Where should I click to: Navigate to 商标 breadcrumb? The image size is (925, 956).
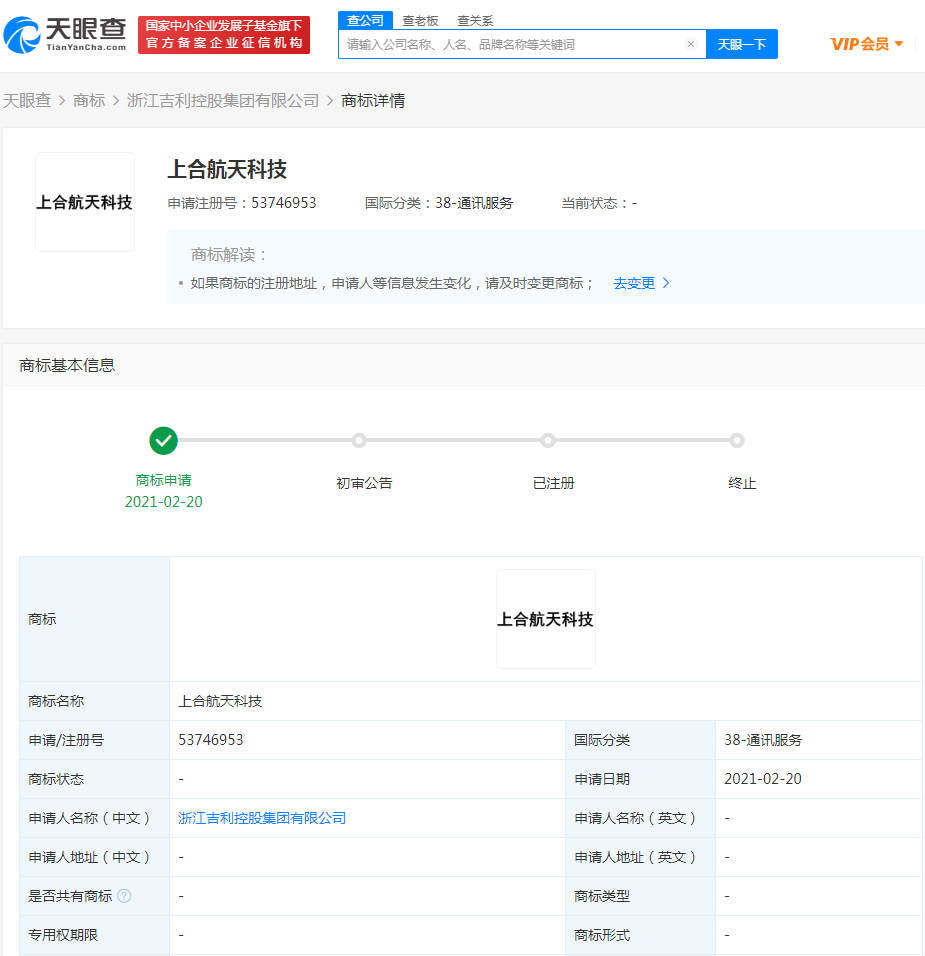point(89,100)
